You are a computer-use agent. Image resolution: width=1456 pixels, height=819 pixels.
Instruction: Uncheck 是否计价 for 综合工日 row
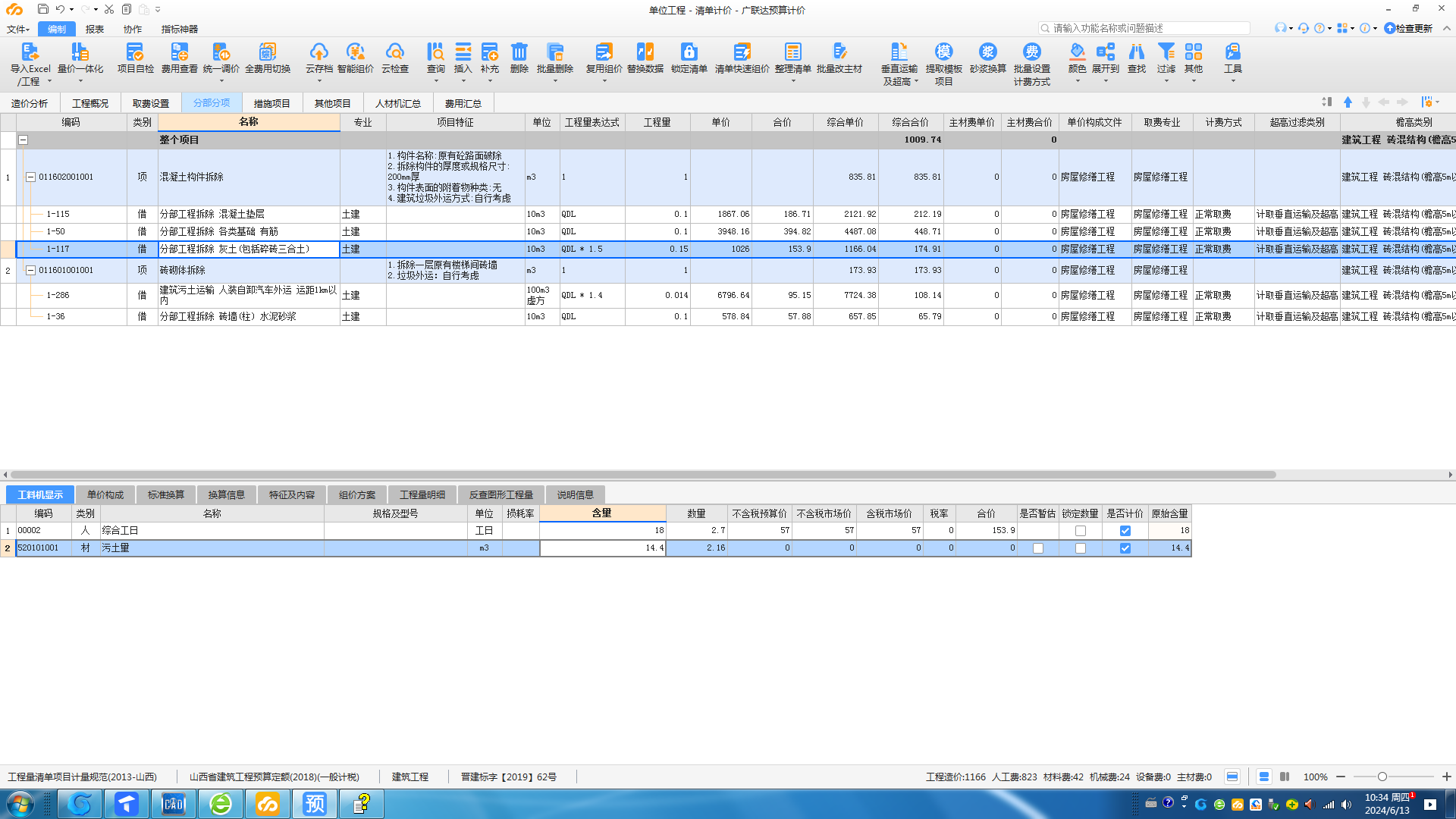(x=1125, y=531)
